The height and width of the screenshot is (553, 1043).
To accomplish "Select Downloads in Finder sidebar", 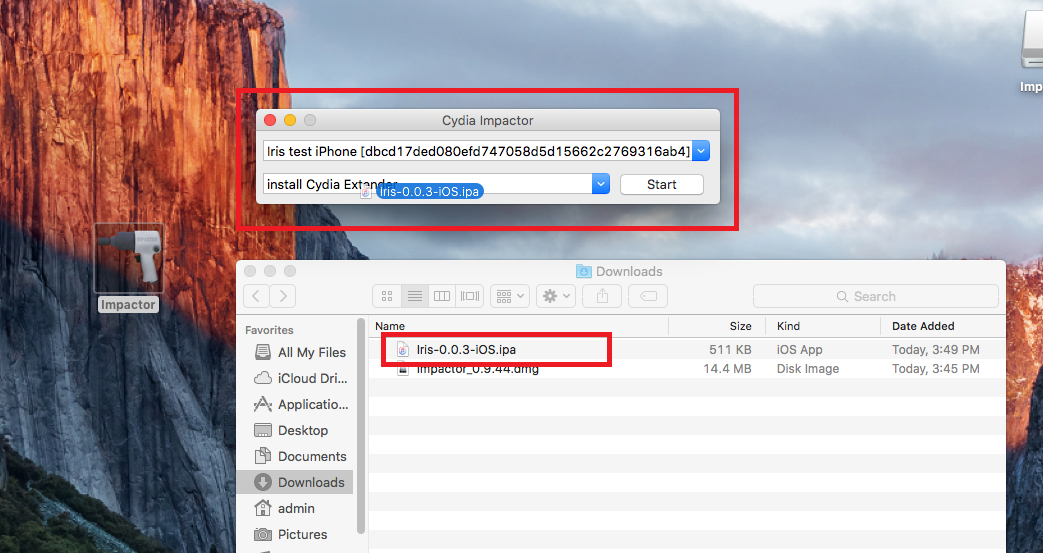I will point(295,482).
